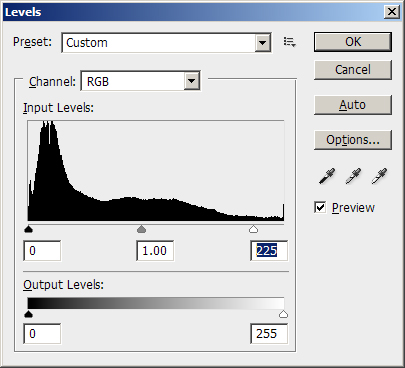Viewport: 405px width, 368px height.
Task: Focus the input highlight field 225
Action: point(269,251)
